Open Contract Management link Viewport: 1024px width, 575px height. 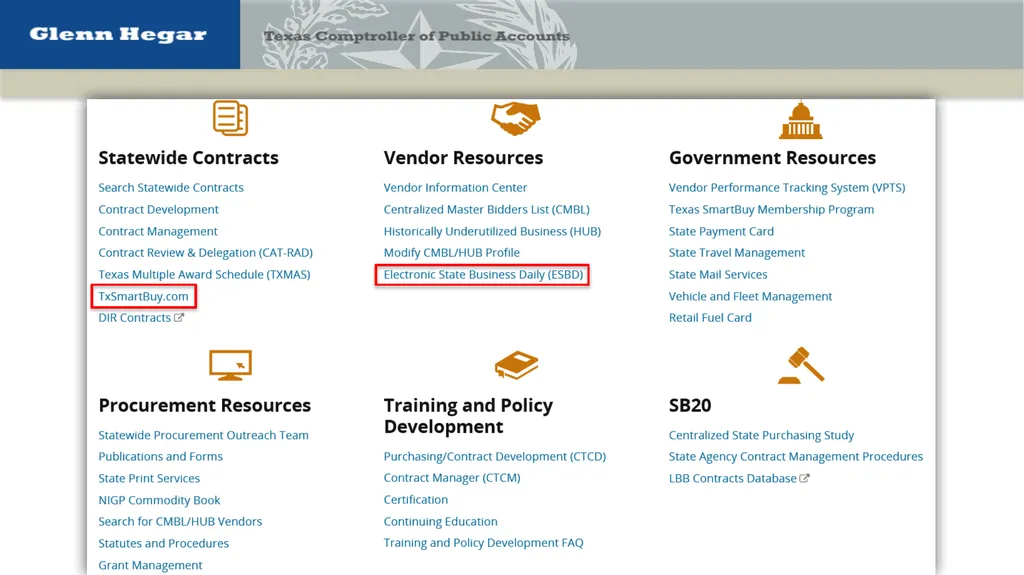[x=158, y=231]
